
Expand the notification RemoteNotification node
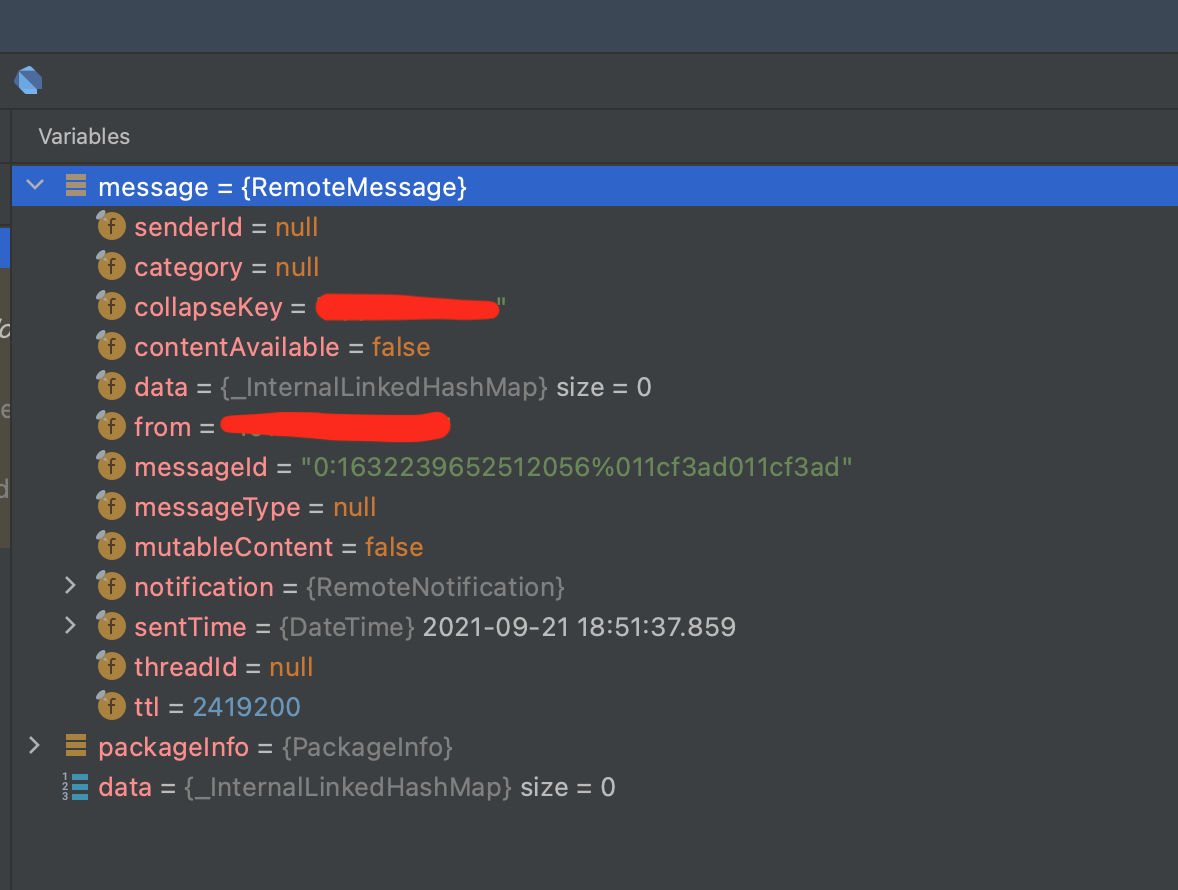(69, 586)
